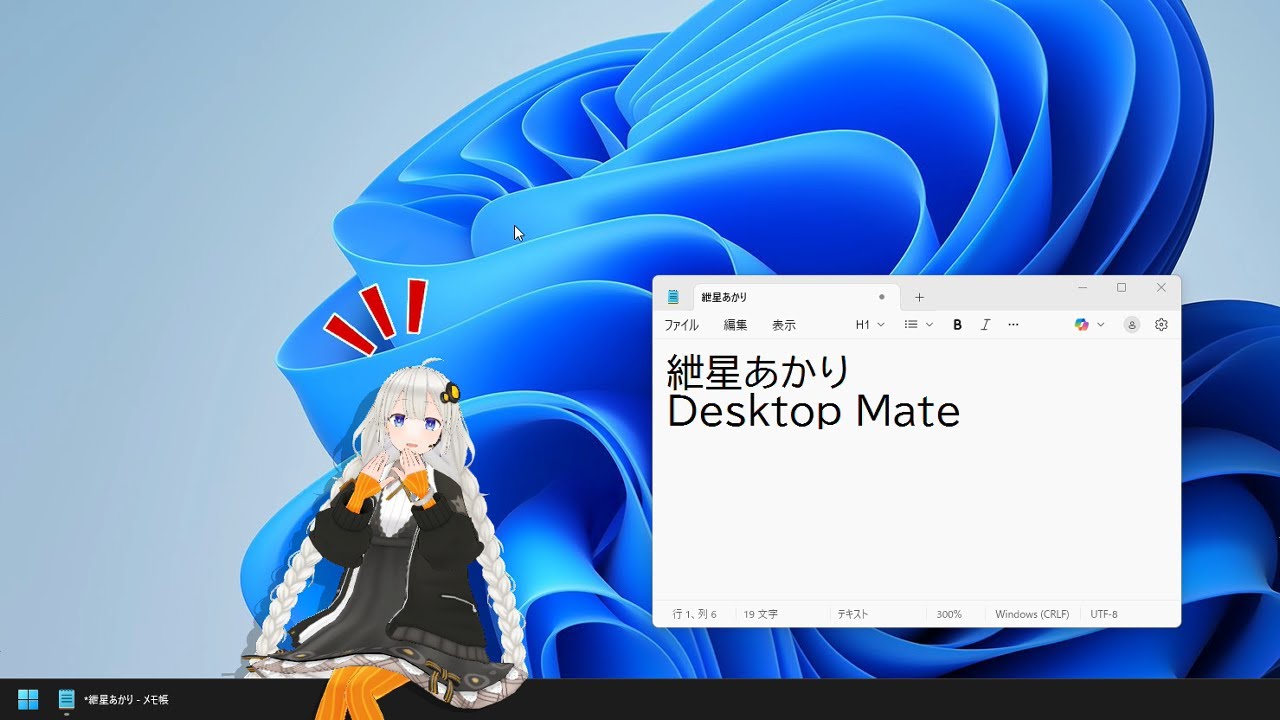Select the 紲星あかり tab
Image resolution: width=1280 pixels, height=720 pixels.
click(x=796, y=297)
